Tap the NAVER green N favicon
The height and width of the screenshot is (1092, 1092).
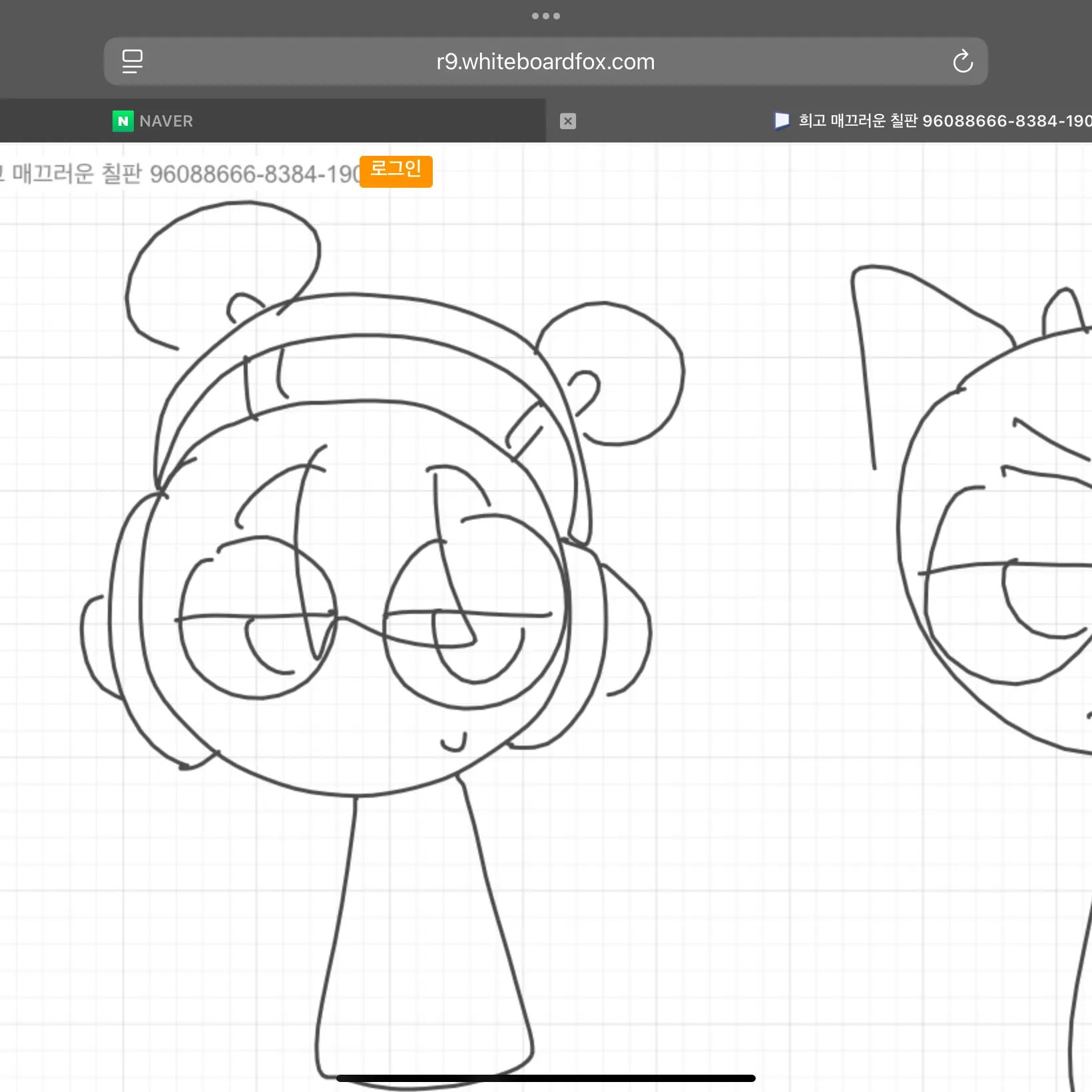click(123, 121)
